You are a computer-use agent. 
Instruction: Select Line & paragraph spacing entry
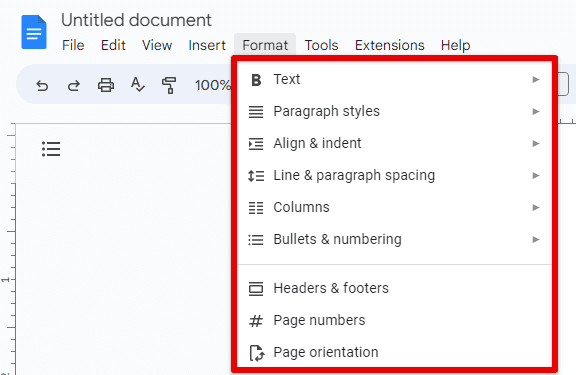[x=395, y=175]
